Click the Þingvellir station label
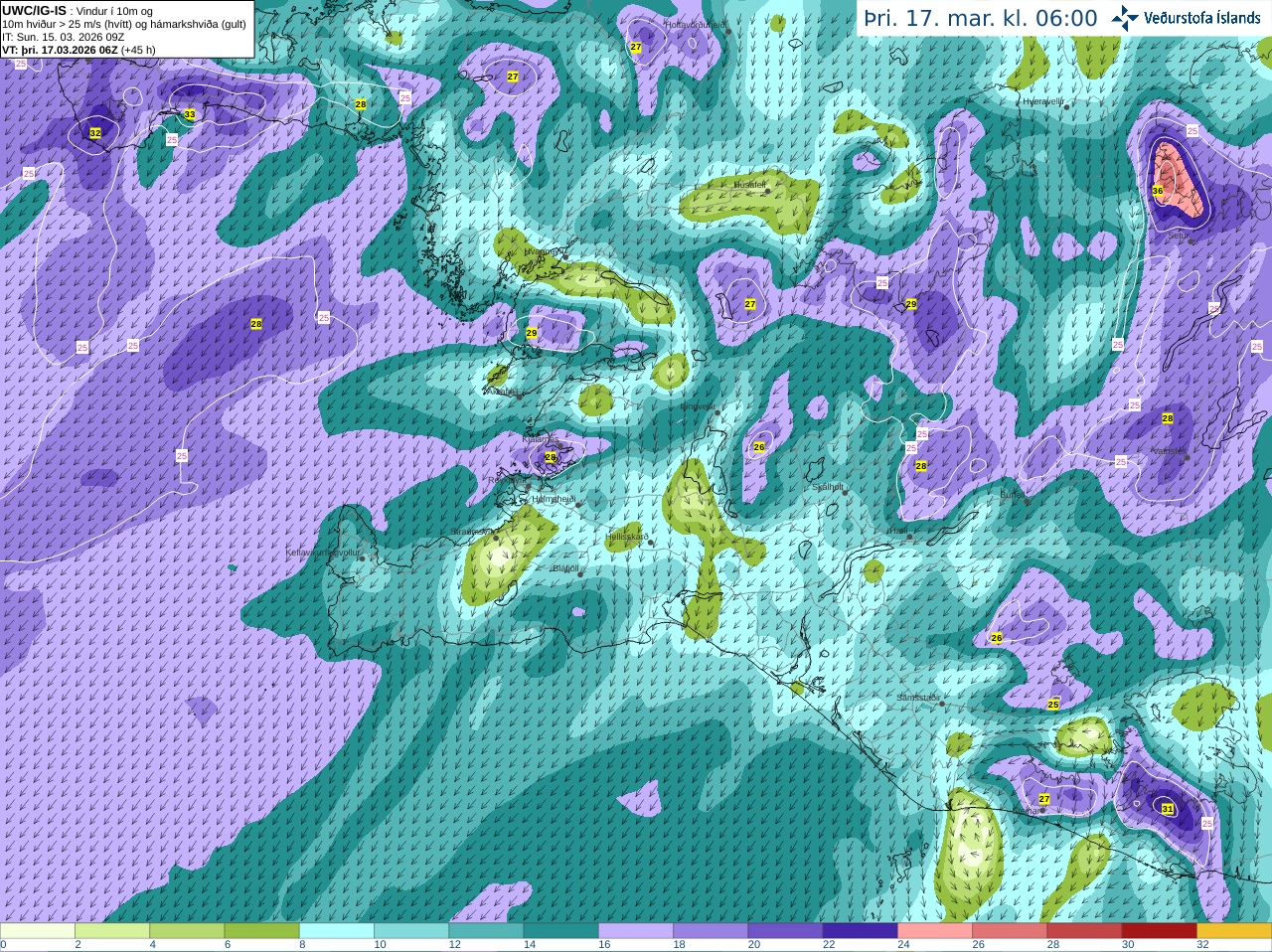 (x=698, y=406)
